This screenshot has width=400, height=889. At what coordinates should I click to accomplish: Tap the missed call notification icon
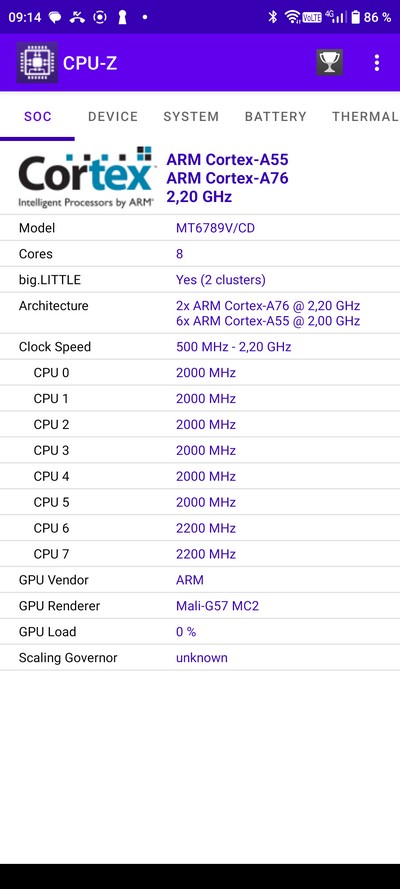pos(77,17)
